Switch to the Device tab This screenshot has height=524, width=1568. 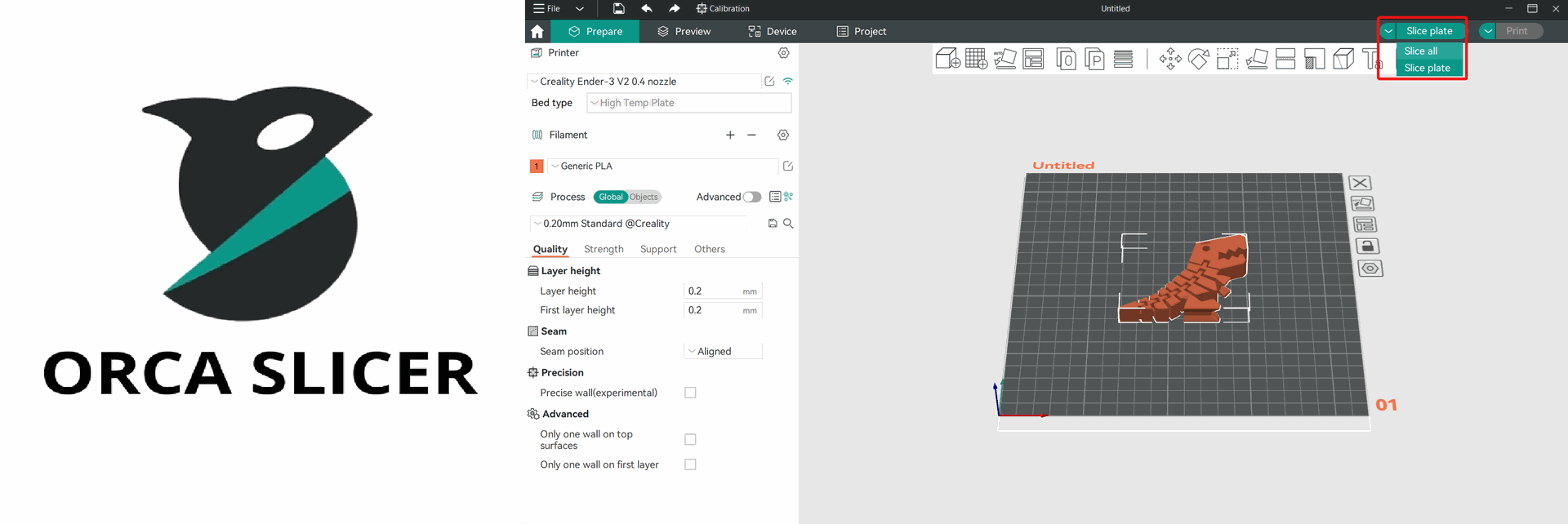click(773, 31)
